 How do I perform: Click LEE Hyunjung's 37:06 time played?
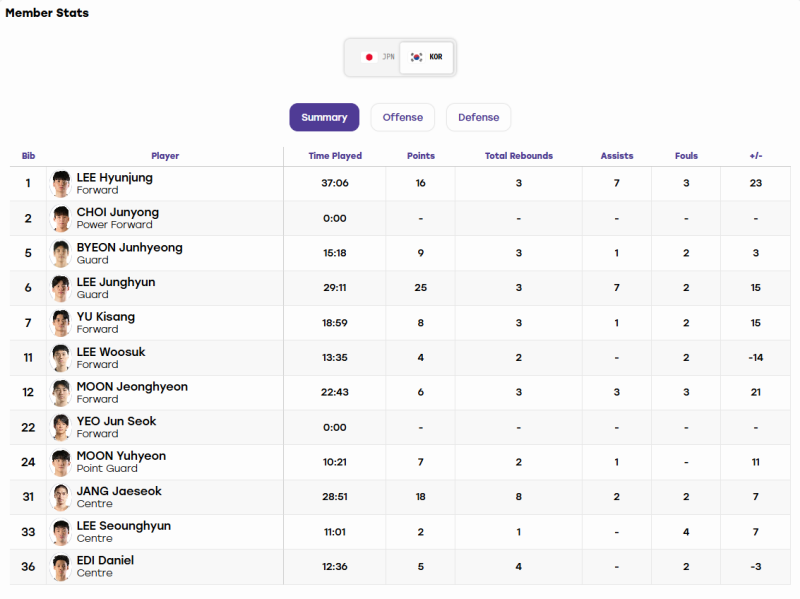(x=335, y=183)
